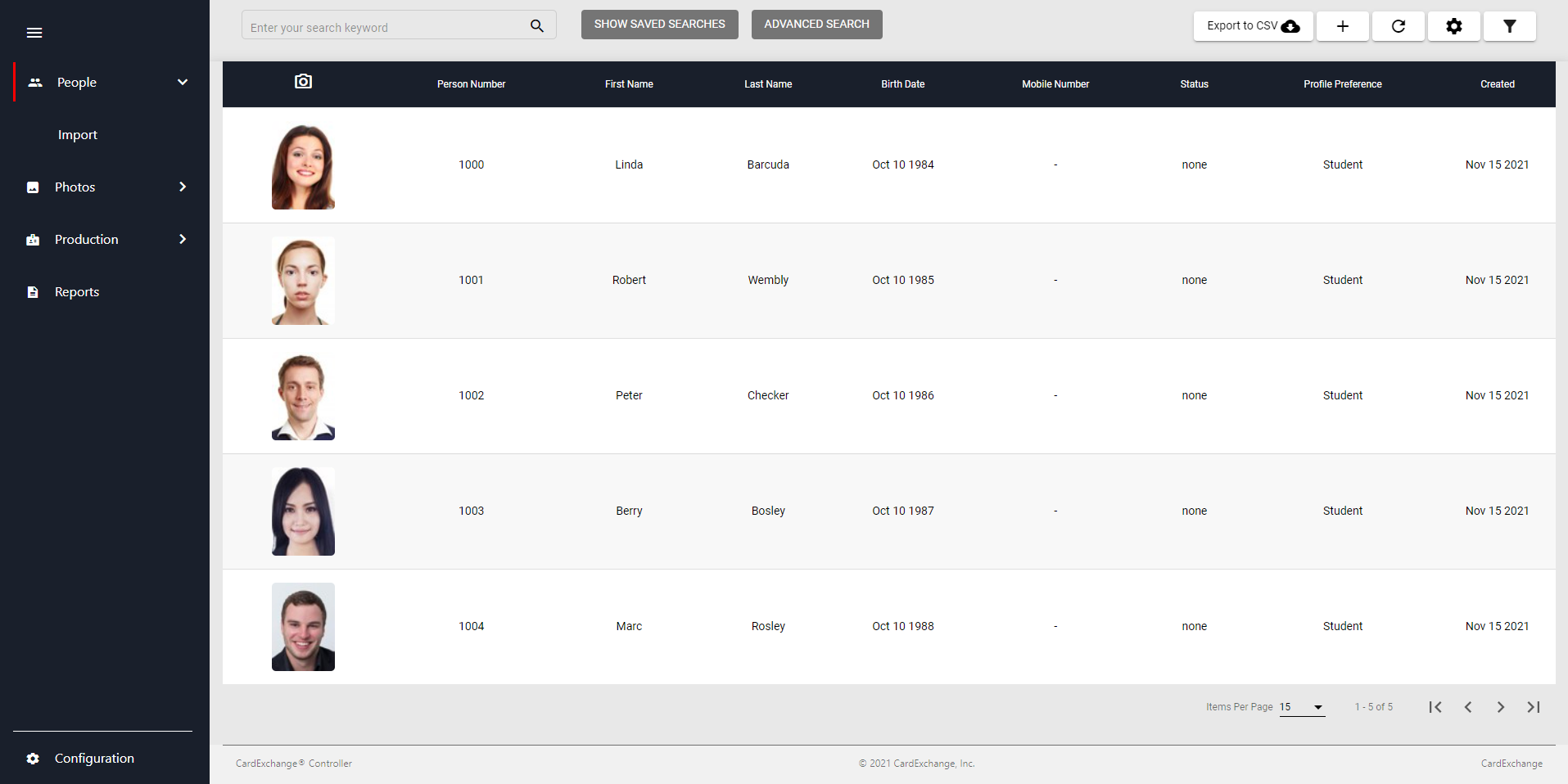Click the camera icon column header
The image size is (1568, 784).
(x=303, y=82)
